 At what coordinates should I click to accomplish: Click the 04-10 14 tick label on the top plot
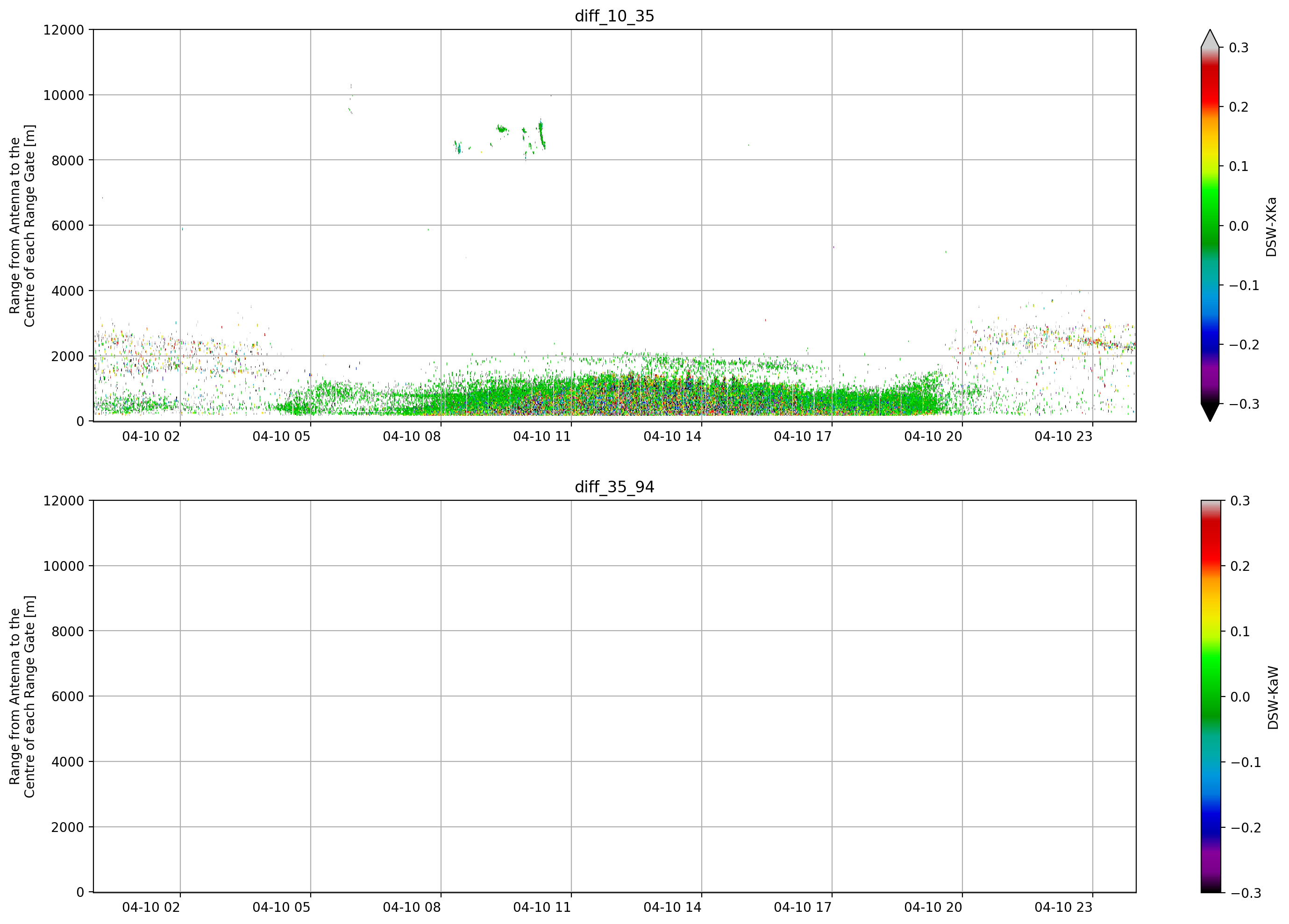coord(672,436)
